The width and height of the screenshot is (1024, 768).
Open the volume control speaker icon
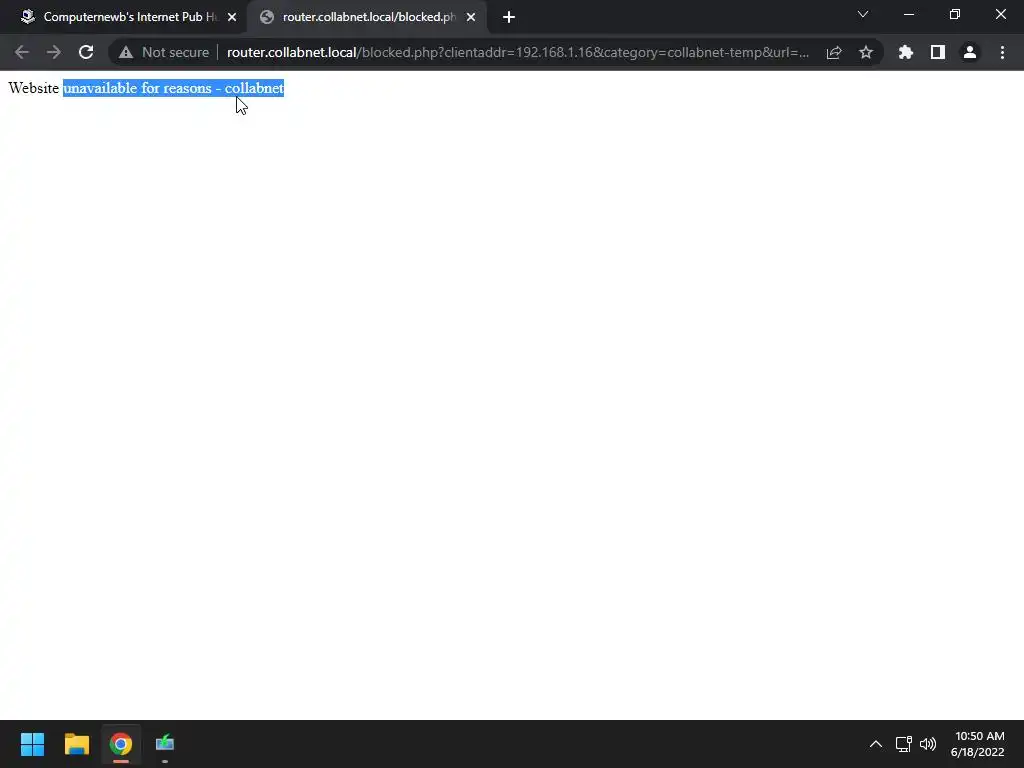click(x=928, y=744)
